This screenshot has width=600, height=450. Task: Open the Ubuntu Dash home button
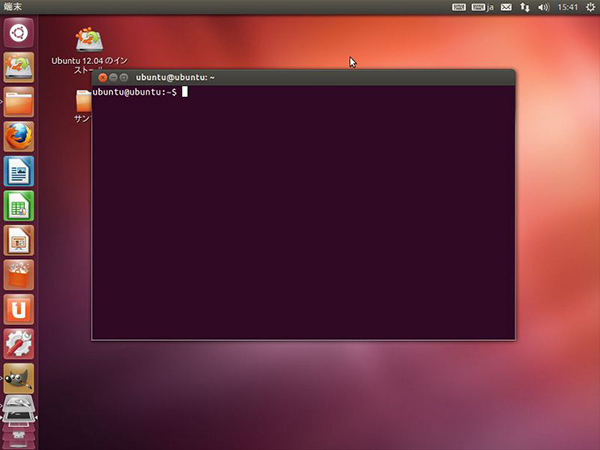[x=19, y=33]
